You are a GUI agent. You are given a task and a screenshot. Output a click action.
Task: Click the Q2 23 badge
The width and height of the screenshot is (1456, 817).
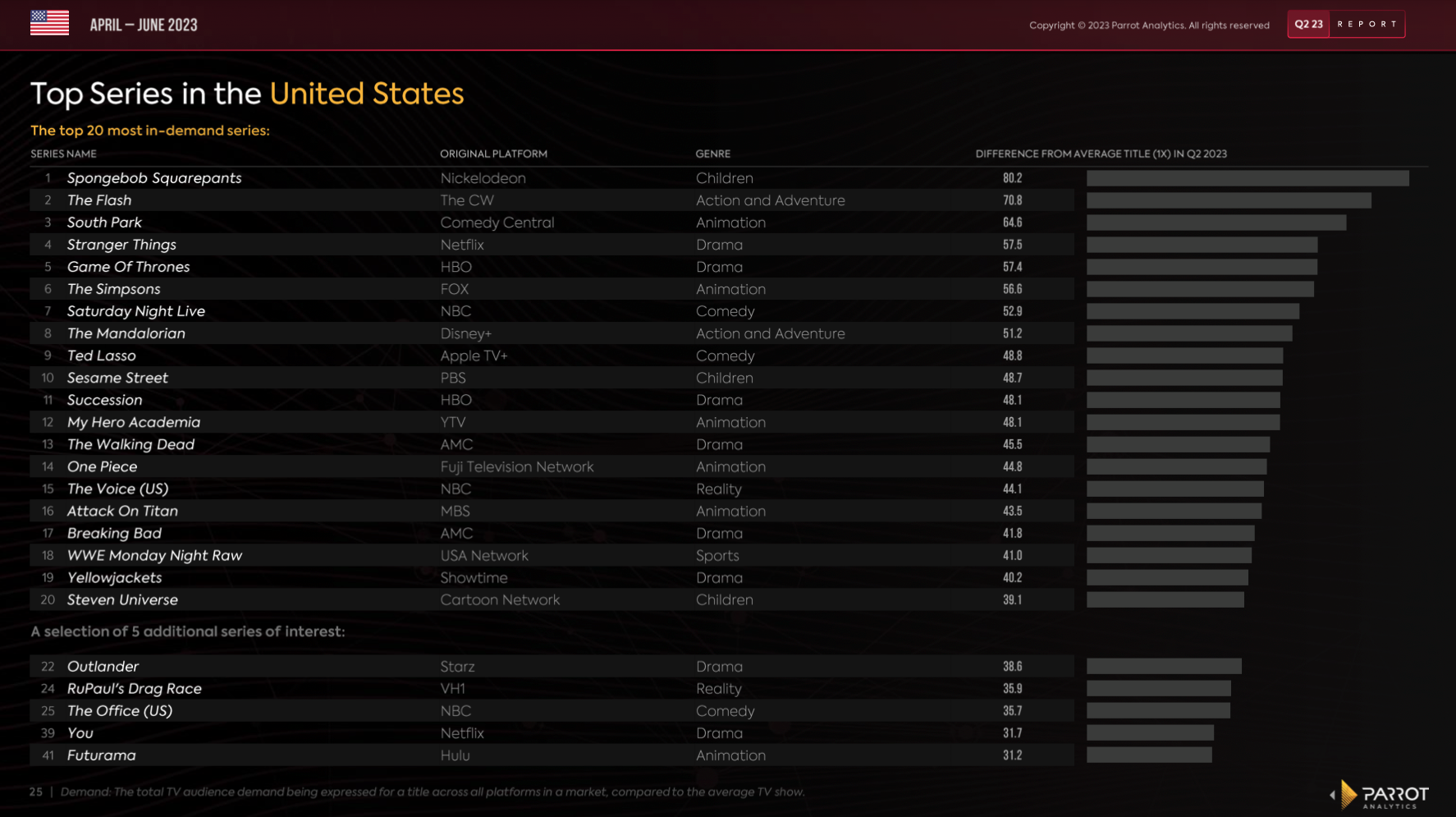[x=1308, y=25]
